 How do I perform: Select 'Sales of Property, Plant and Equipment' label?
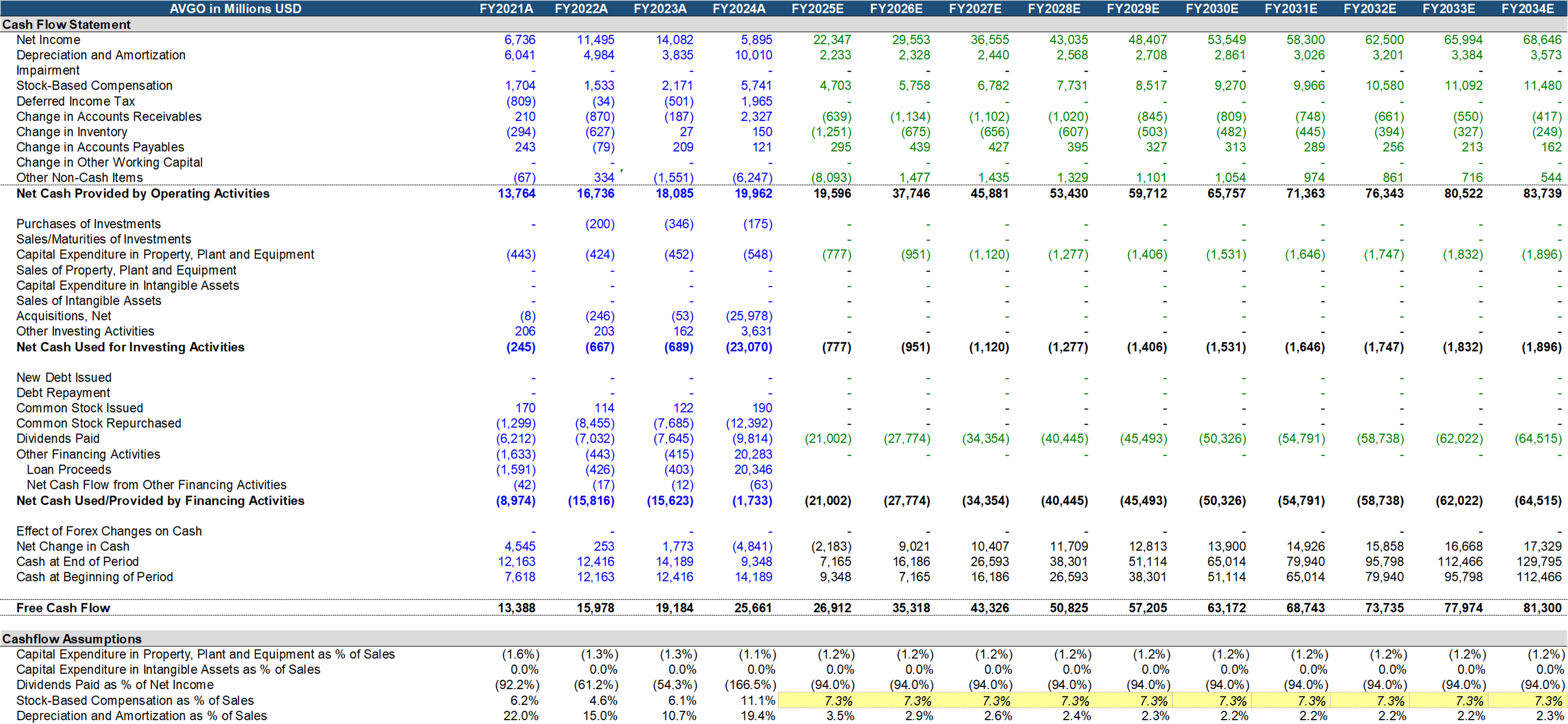click(126, 270)
